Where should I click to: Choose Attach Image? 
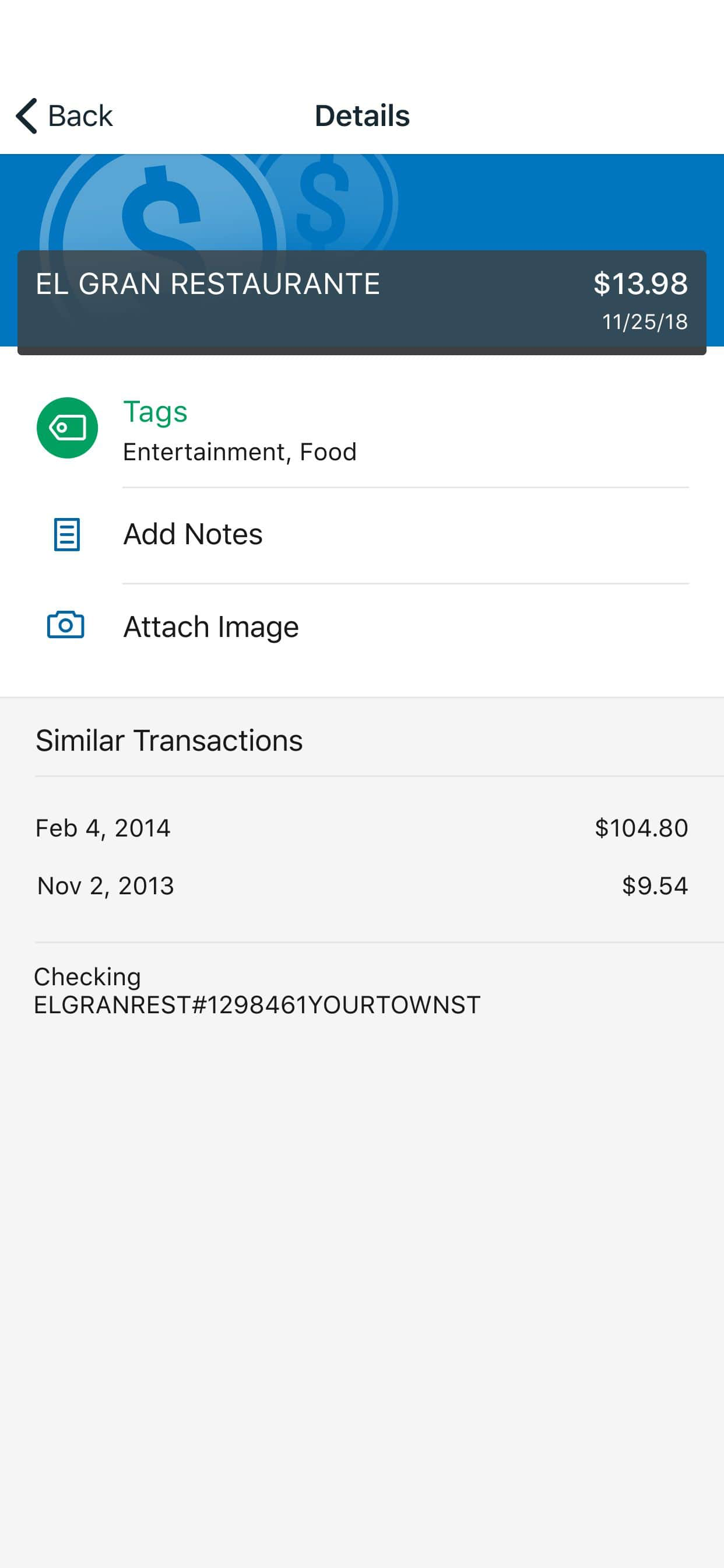[x=211, y=627]
